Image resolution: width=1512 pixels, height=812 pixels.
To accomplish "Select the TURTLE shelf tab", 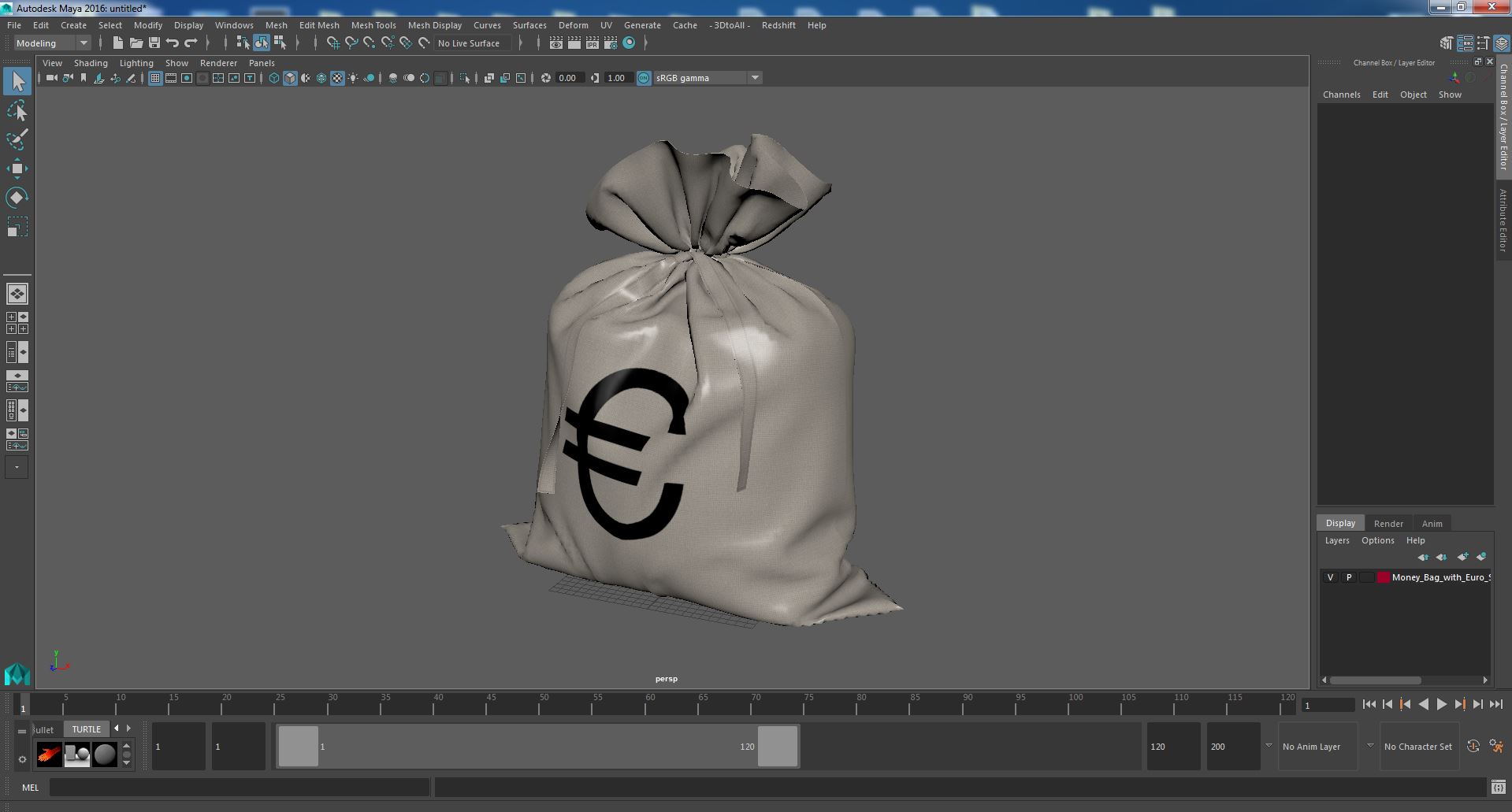I will 87,729.
